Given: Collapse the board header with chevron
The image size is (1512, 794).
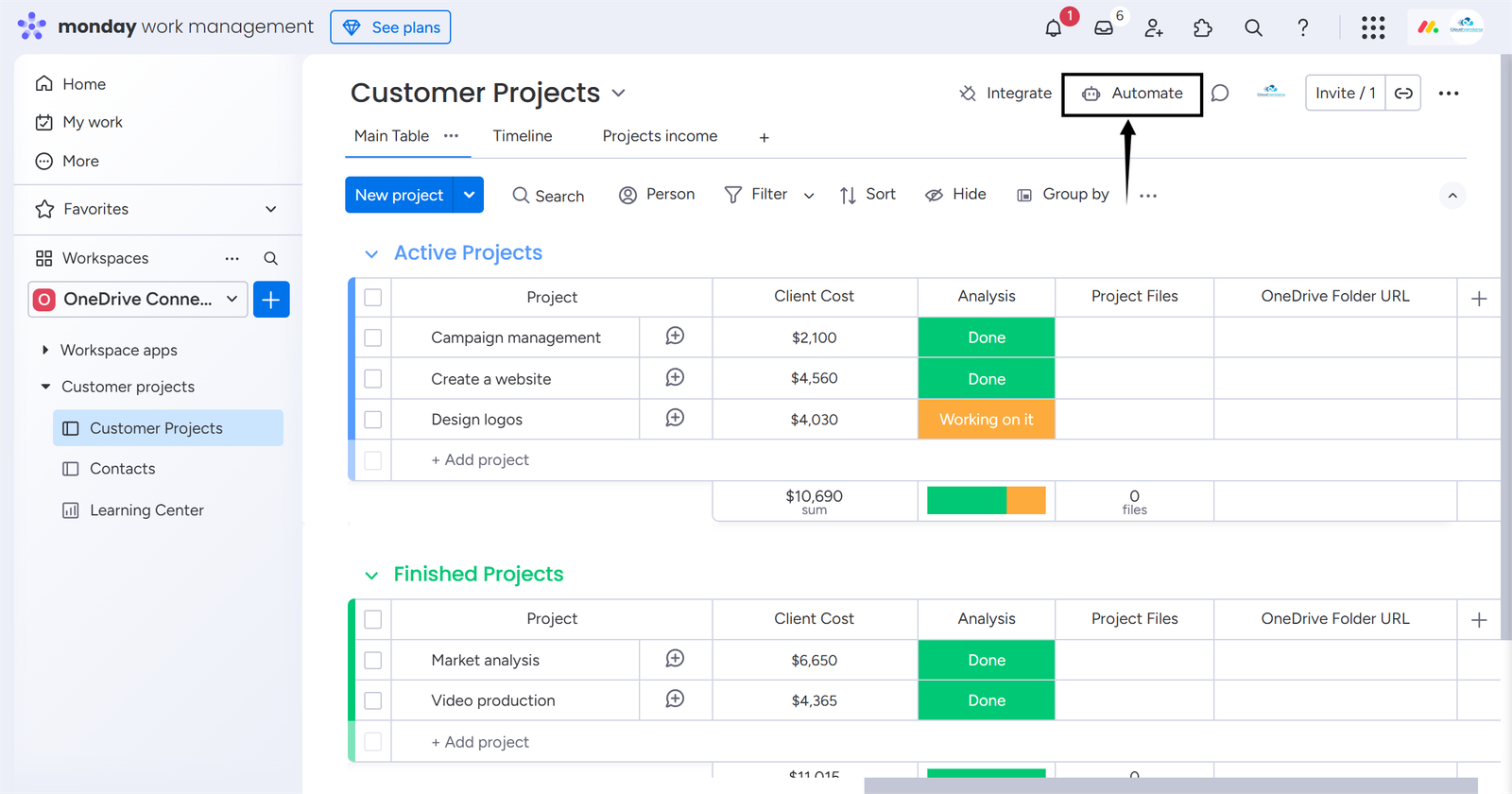Looking at the screenshot, I should click(1452, 196).
